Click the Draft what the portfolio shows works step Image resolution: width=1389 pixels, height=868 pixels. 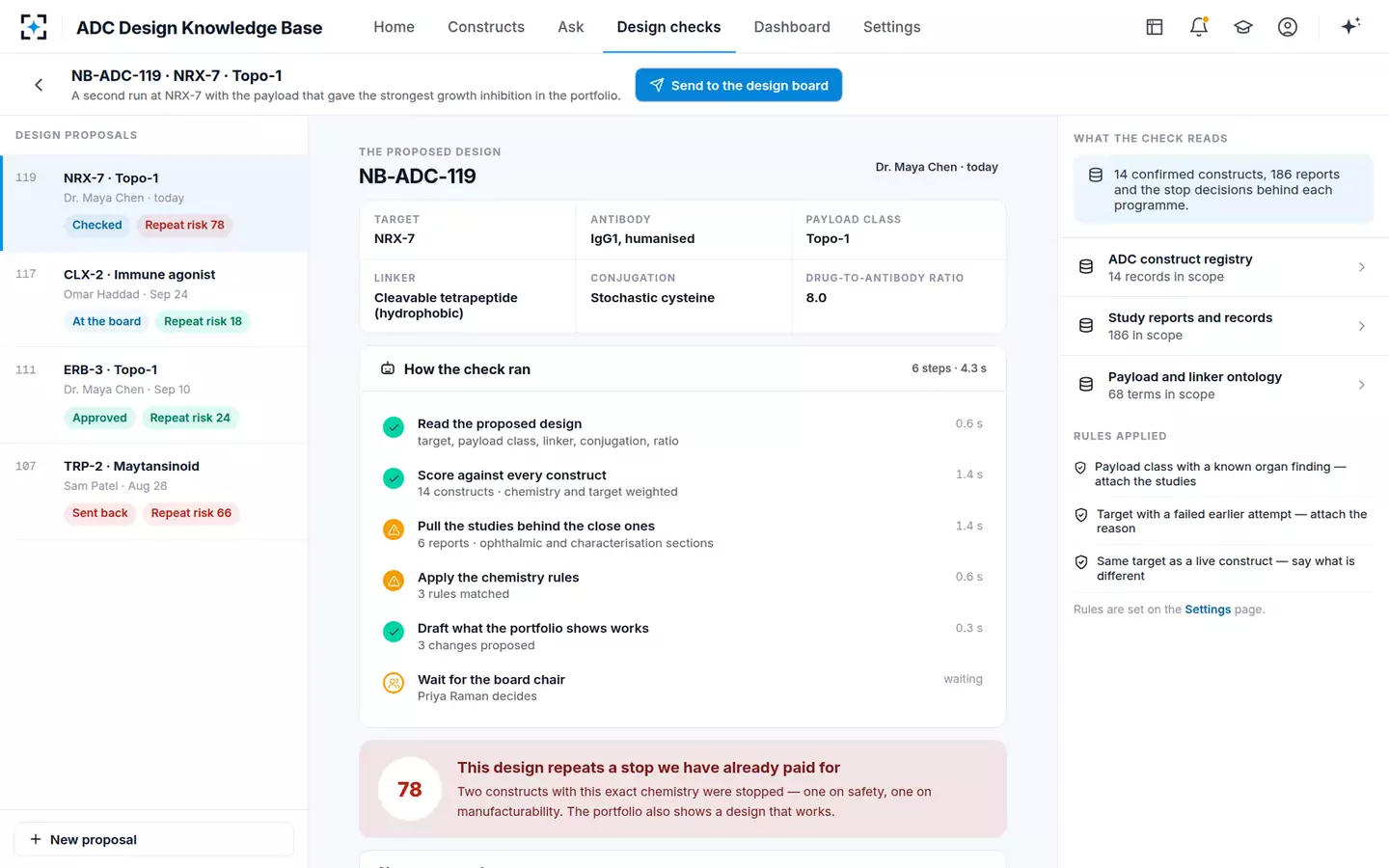pos(683,637)
